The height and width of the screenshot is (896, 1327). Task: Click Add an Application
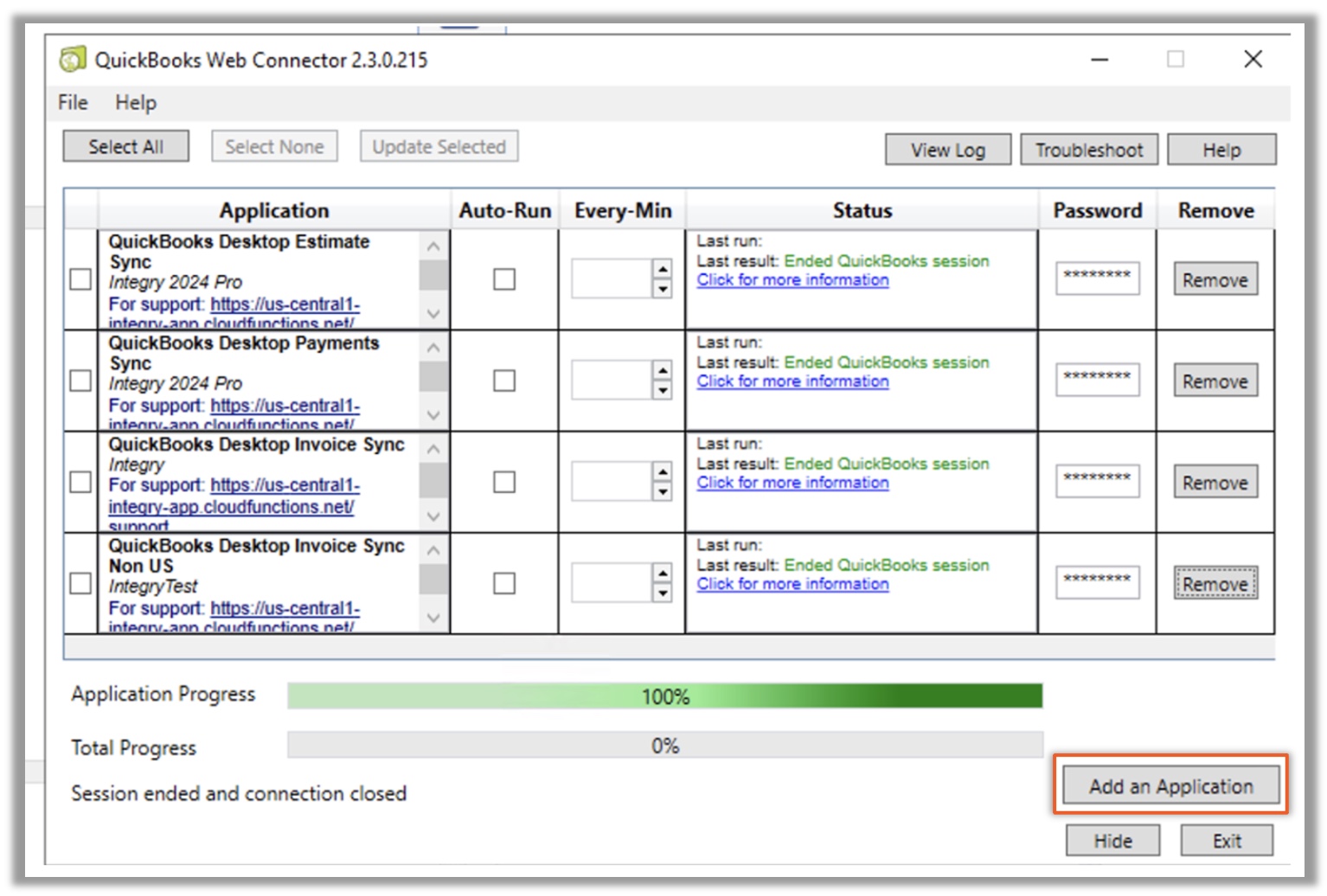point(1170,785)
